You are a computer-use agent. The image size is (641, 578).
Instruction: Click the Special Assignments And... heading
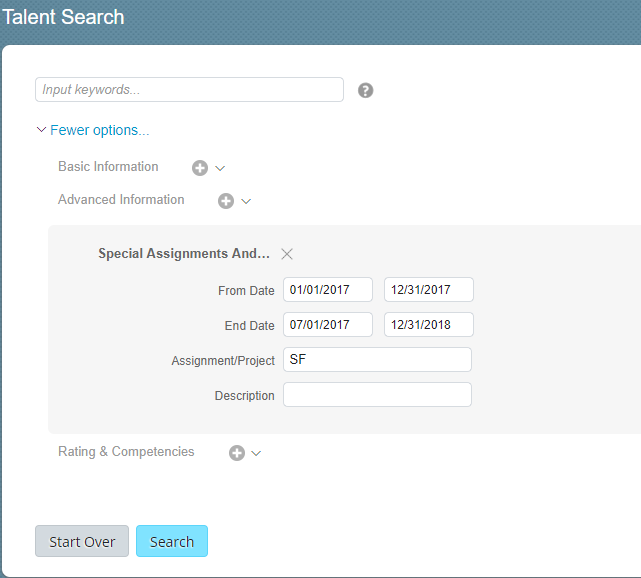[184, 253]
